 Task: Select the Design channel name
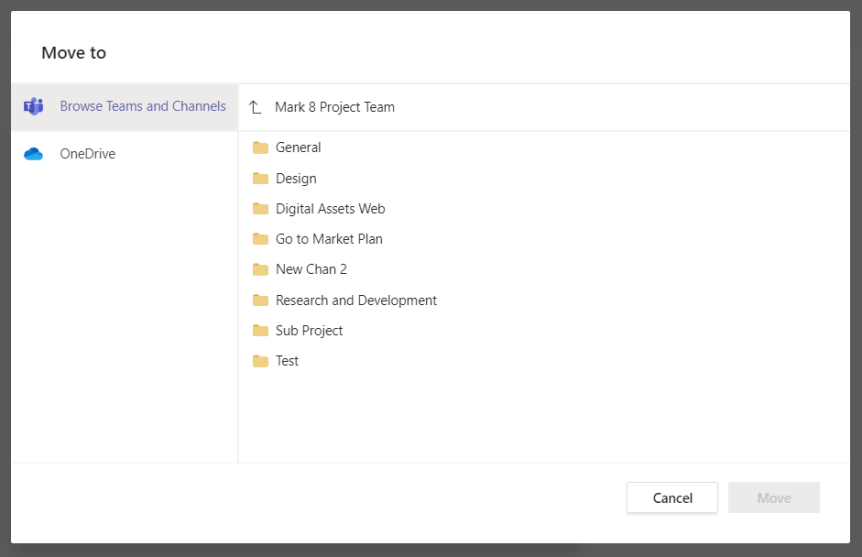(296, 179)
